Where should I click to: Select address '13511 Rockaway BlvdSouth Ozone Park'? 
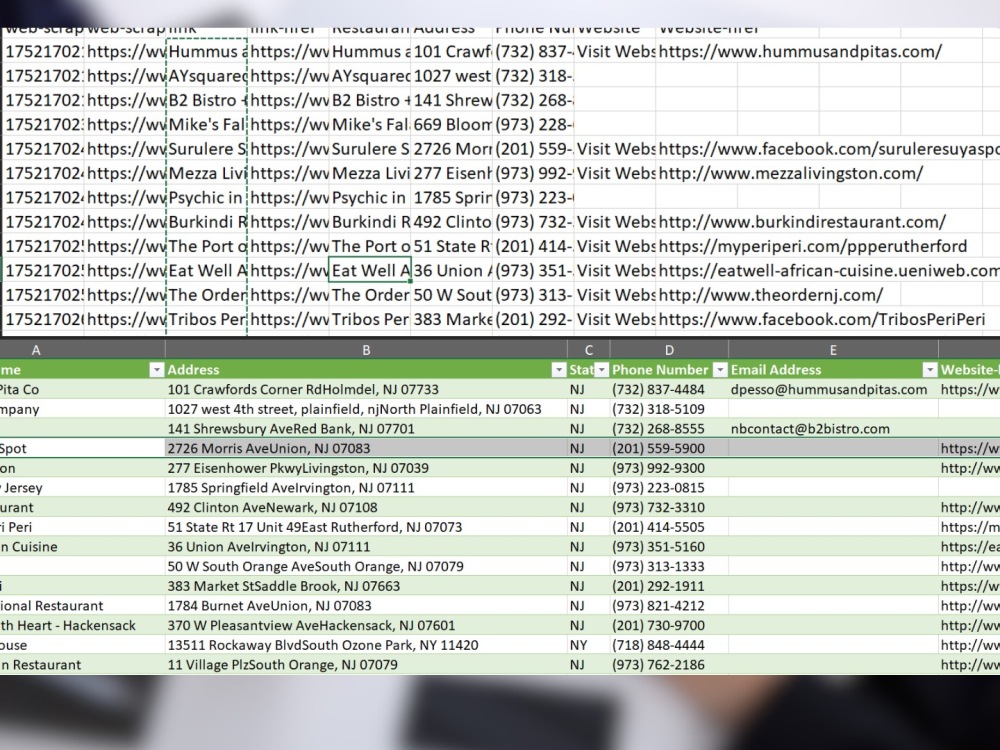pyautogui.click(x=366, y=645)
